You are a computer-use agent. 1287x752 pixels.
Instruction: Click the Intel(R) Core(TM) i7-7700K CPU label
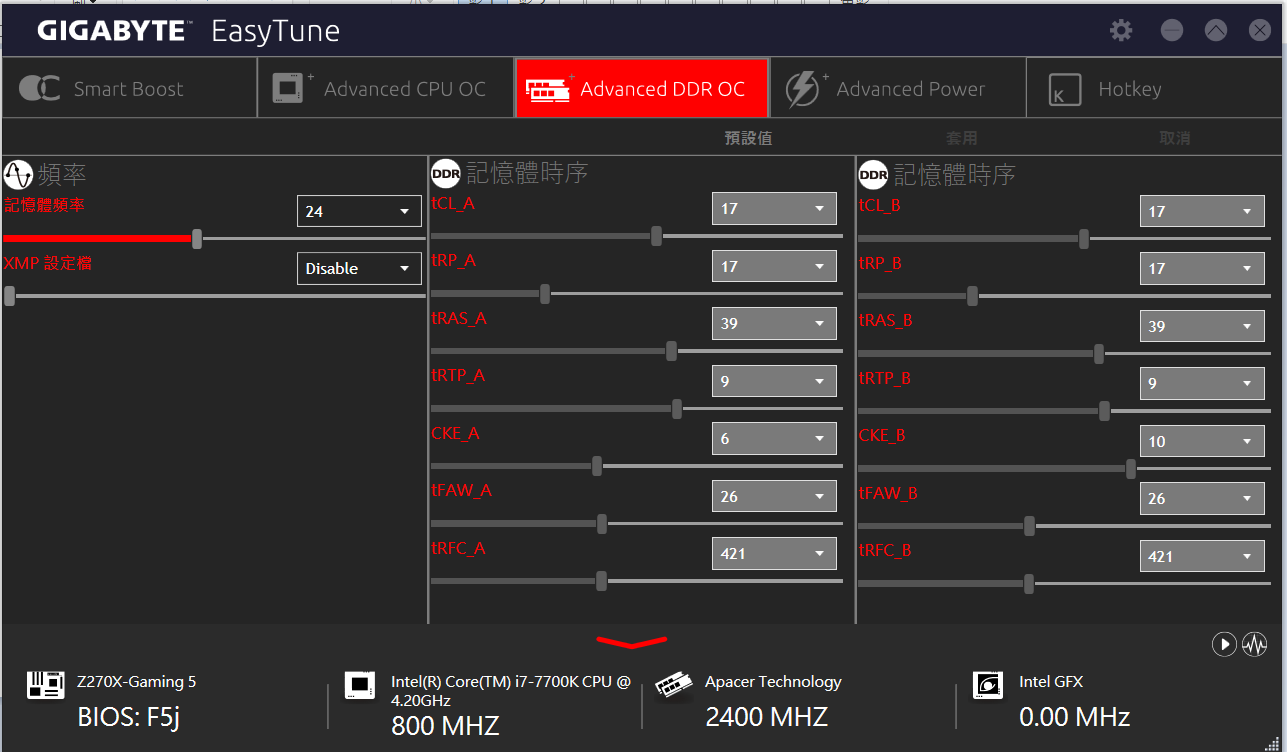pyautogui.click(x=511, y=691)
